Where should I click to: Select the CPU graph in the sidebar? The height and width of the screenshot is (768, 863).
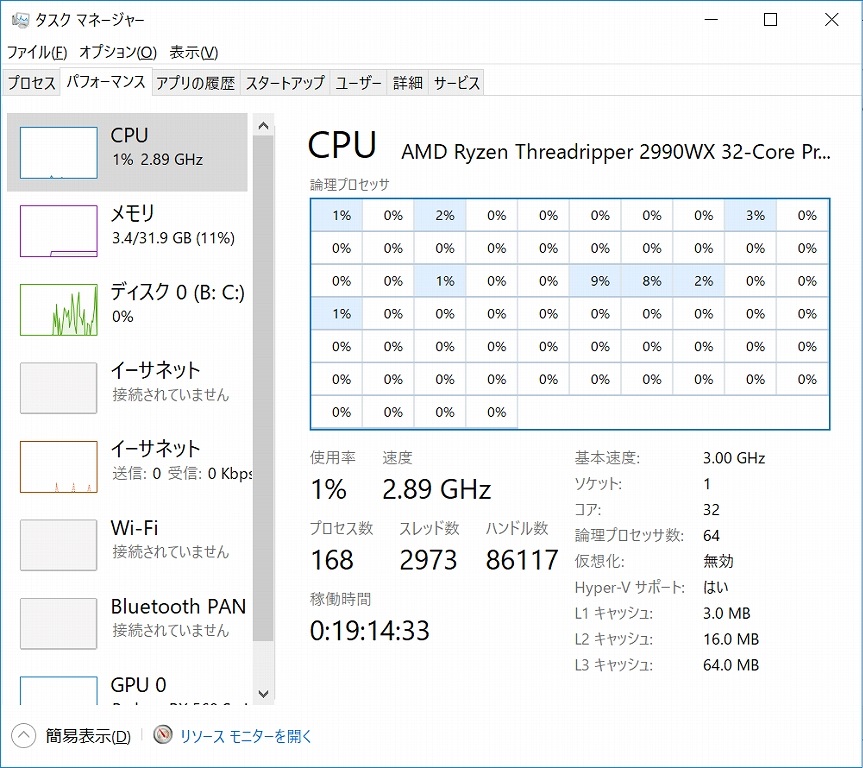click(x=130, y=150)
